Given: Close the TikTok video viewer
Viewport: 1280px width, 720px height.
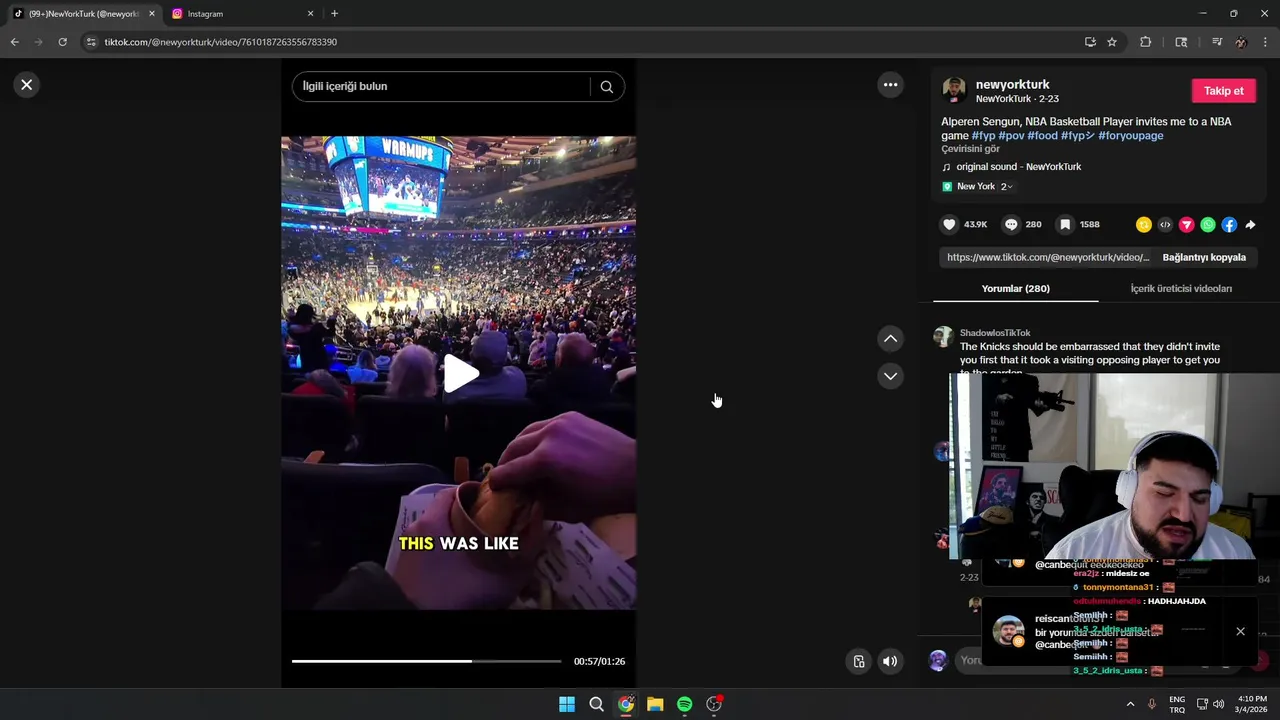Looking at the screenshot, I should click(x=27, y=85).
